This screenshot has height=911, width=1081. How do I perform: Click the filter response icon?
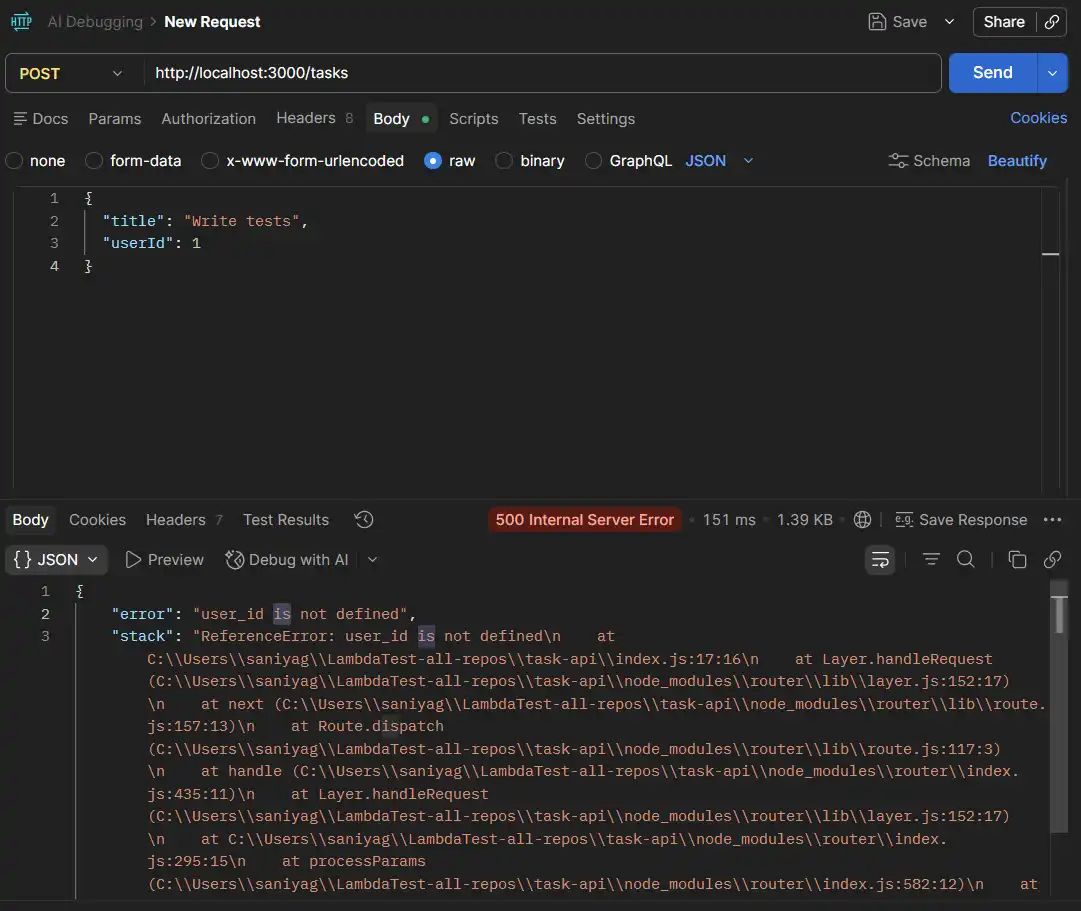pos(931,560)
